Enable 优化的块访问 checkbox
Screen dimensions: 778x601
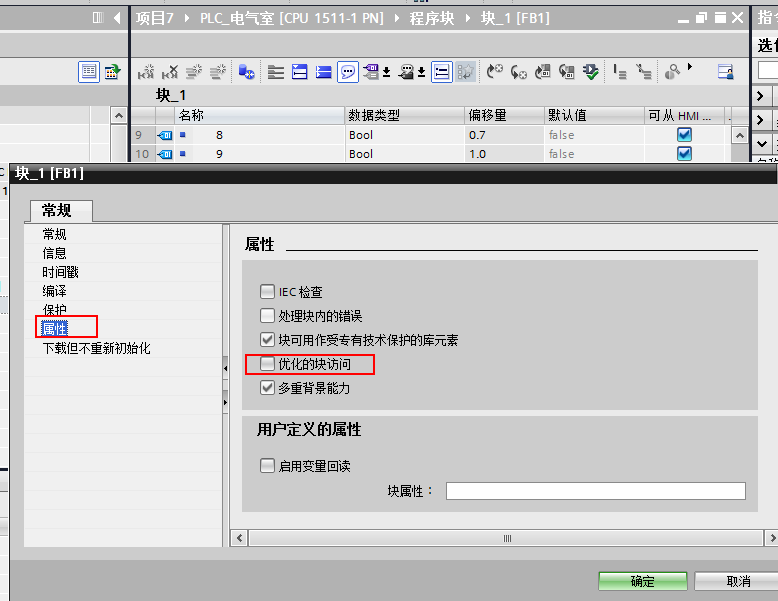click(267, 364)
